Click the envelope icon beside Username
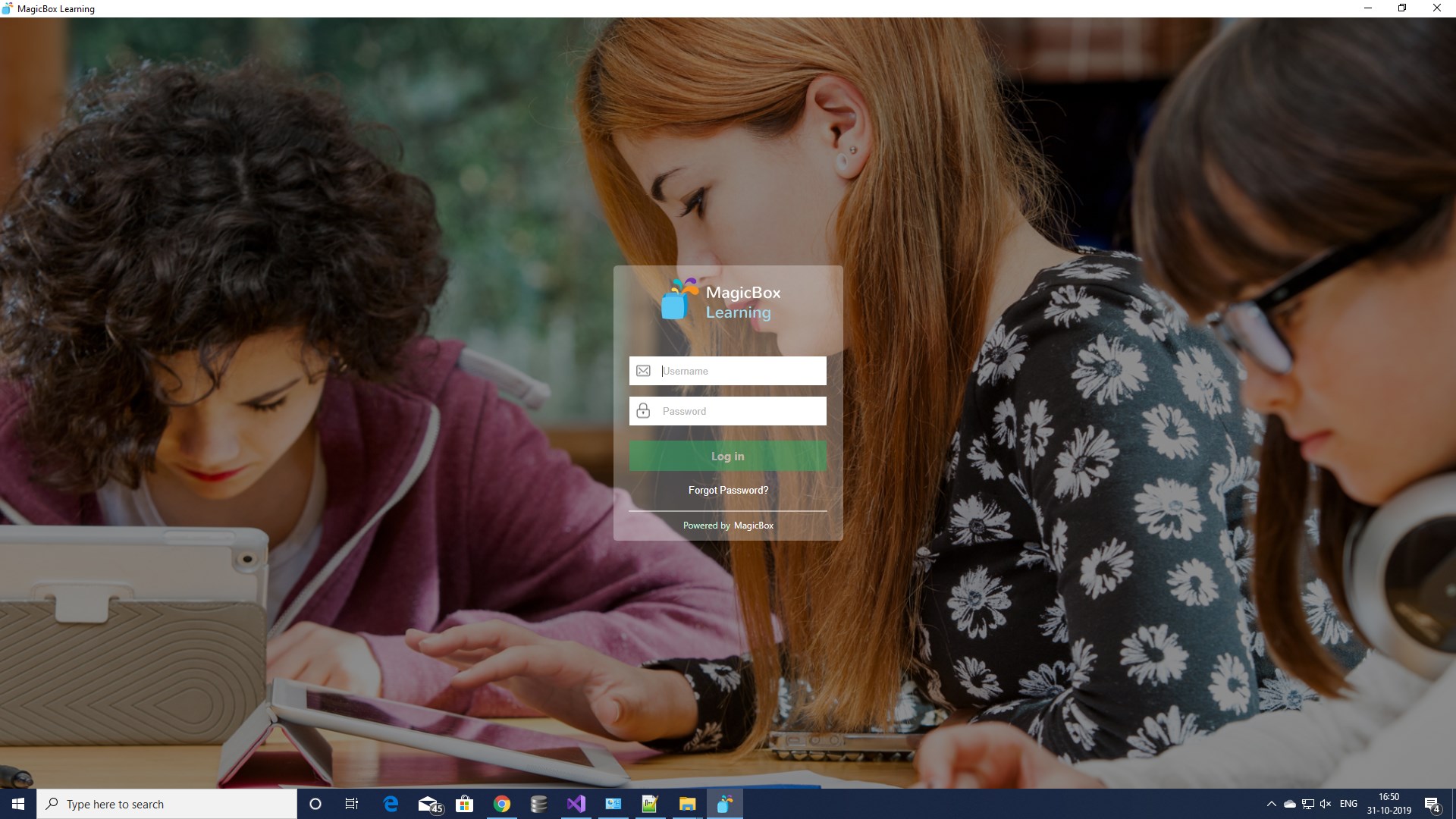This screenshot has width=1456, height=819. [x=643, y=371]
